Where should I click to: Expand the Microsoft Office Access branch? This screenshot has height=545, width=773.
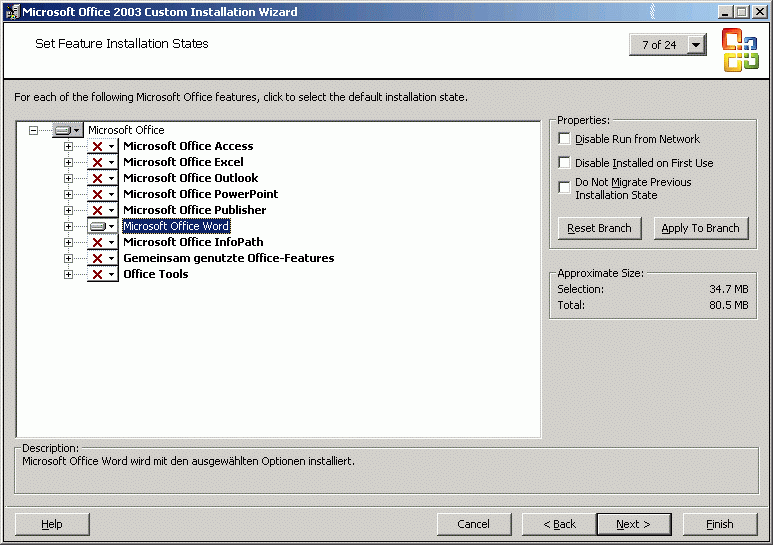pos(69,146)
